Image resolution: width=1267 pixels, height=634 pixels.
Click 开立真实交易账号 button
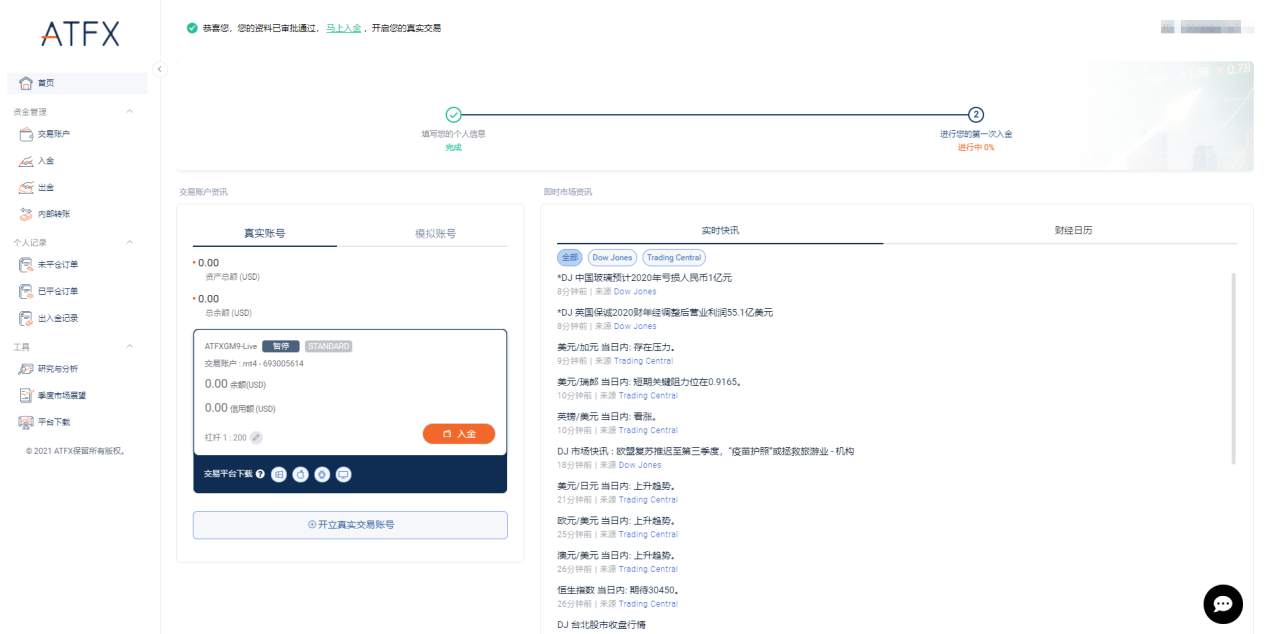pos(350,525)
